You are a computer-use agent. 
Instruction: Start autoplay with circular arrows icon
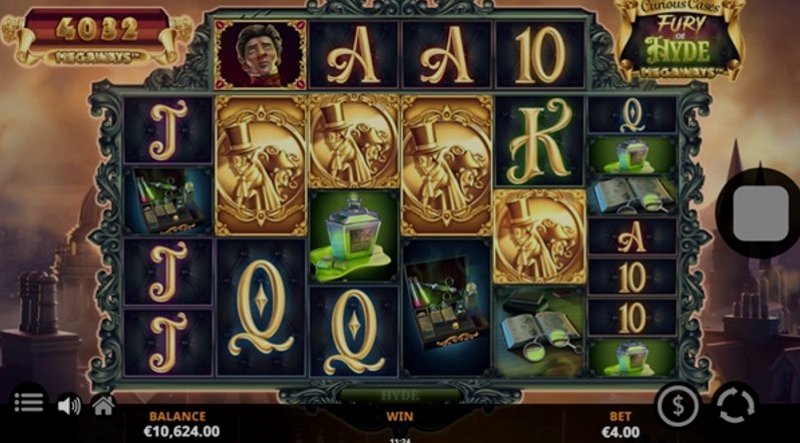[x=735, y=406]
